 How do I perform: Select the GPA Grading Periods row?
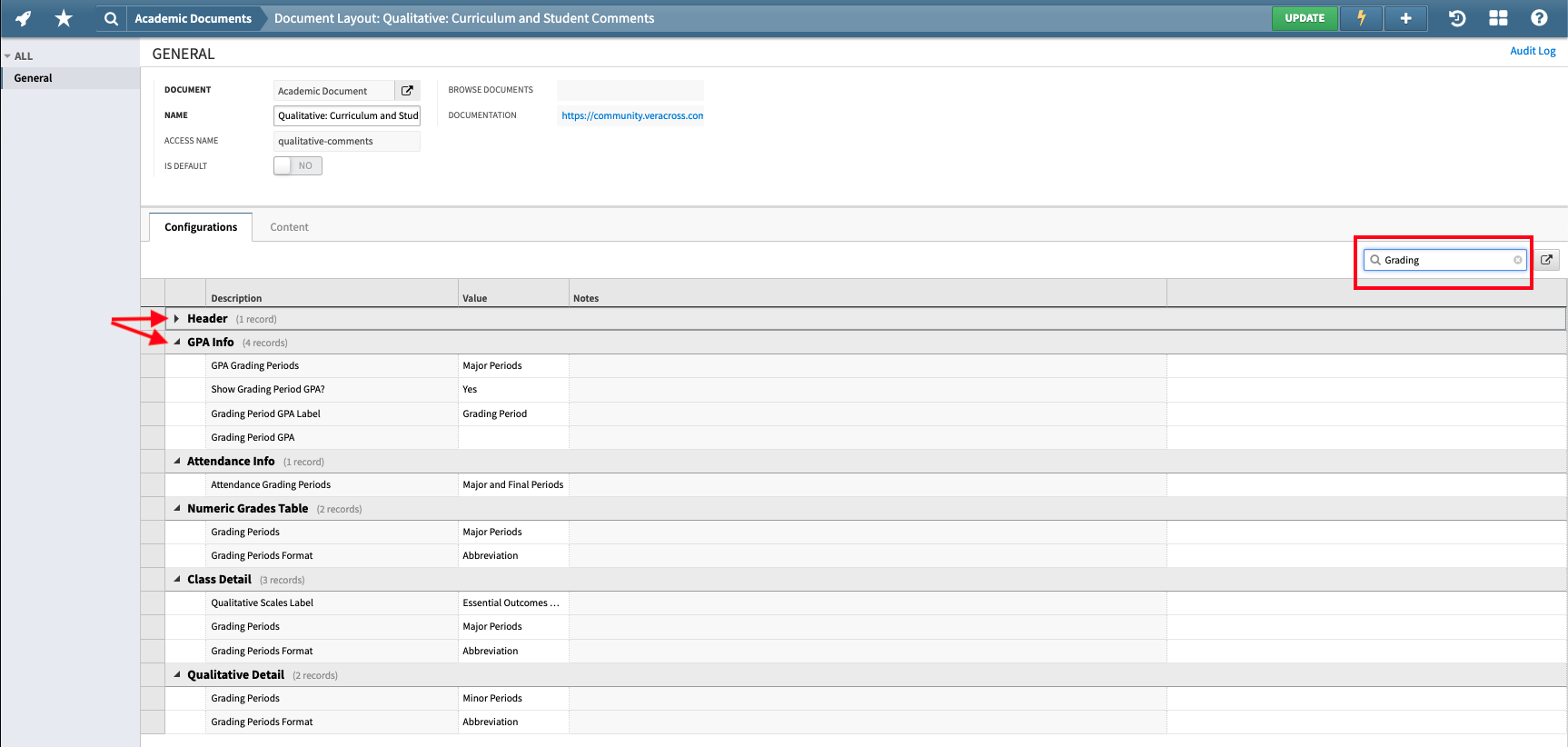[854, 366]
